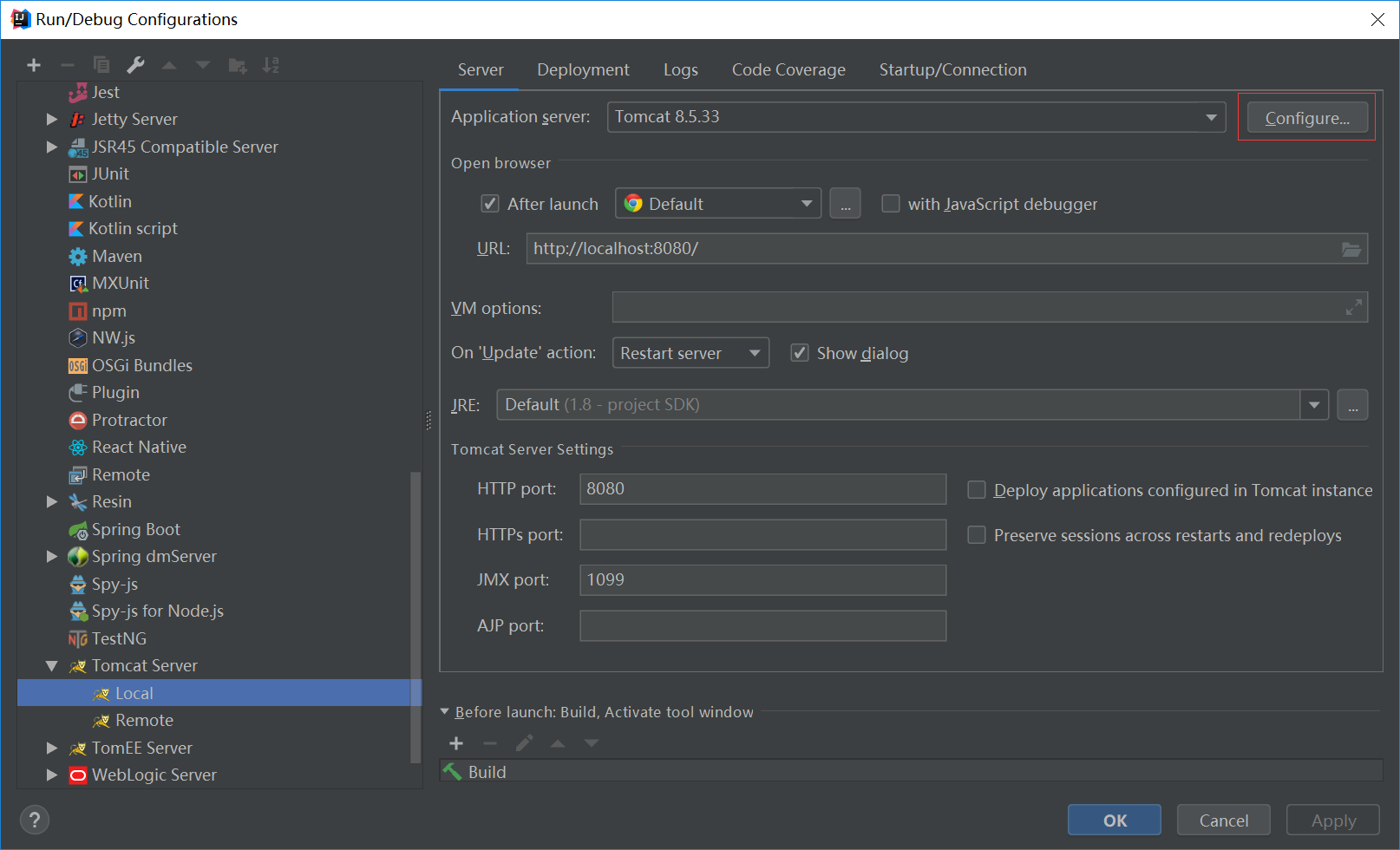Click the AJP port field
1400x850 pixels.
762,625
